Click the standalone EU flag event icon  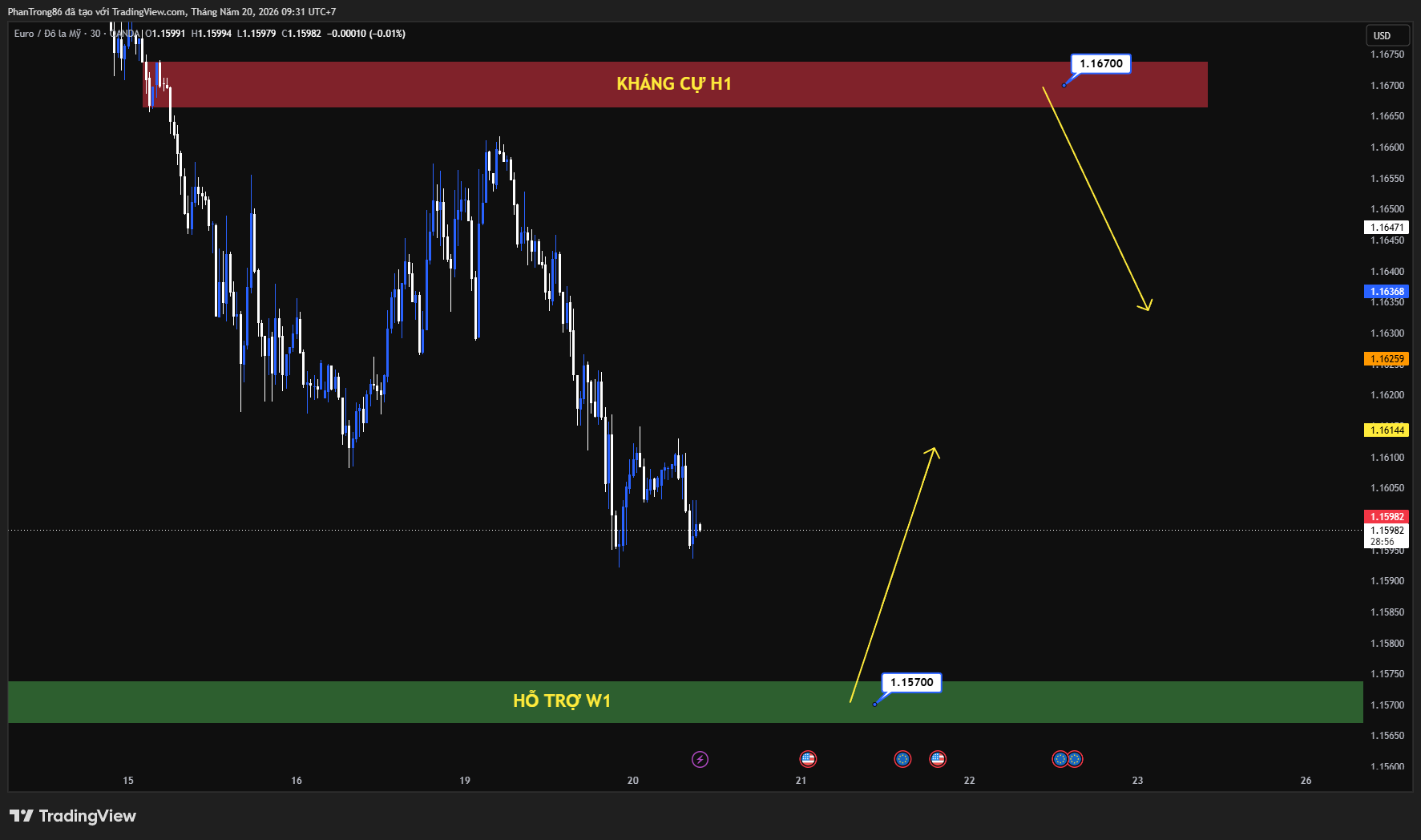click(902, 759)
